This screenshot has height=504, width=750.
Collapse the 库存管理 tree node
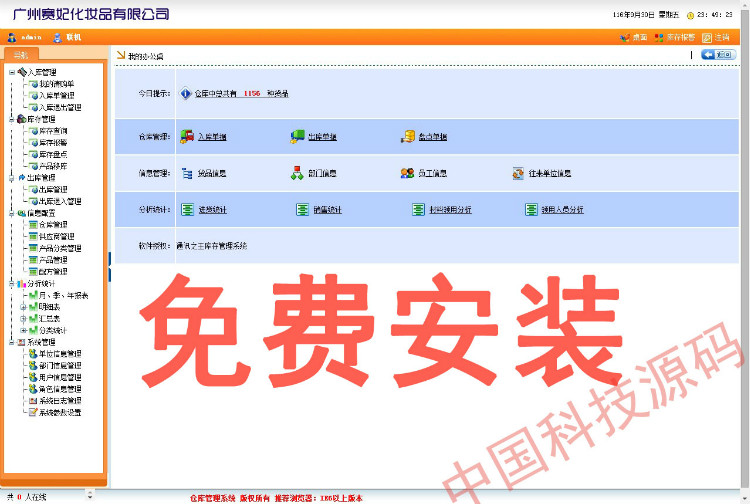pos(11,119)
